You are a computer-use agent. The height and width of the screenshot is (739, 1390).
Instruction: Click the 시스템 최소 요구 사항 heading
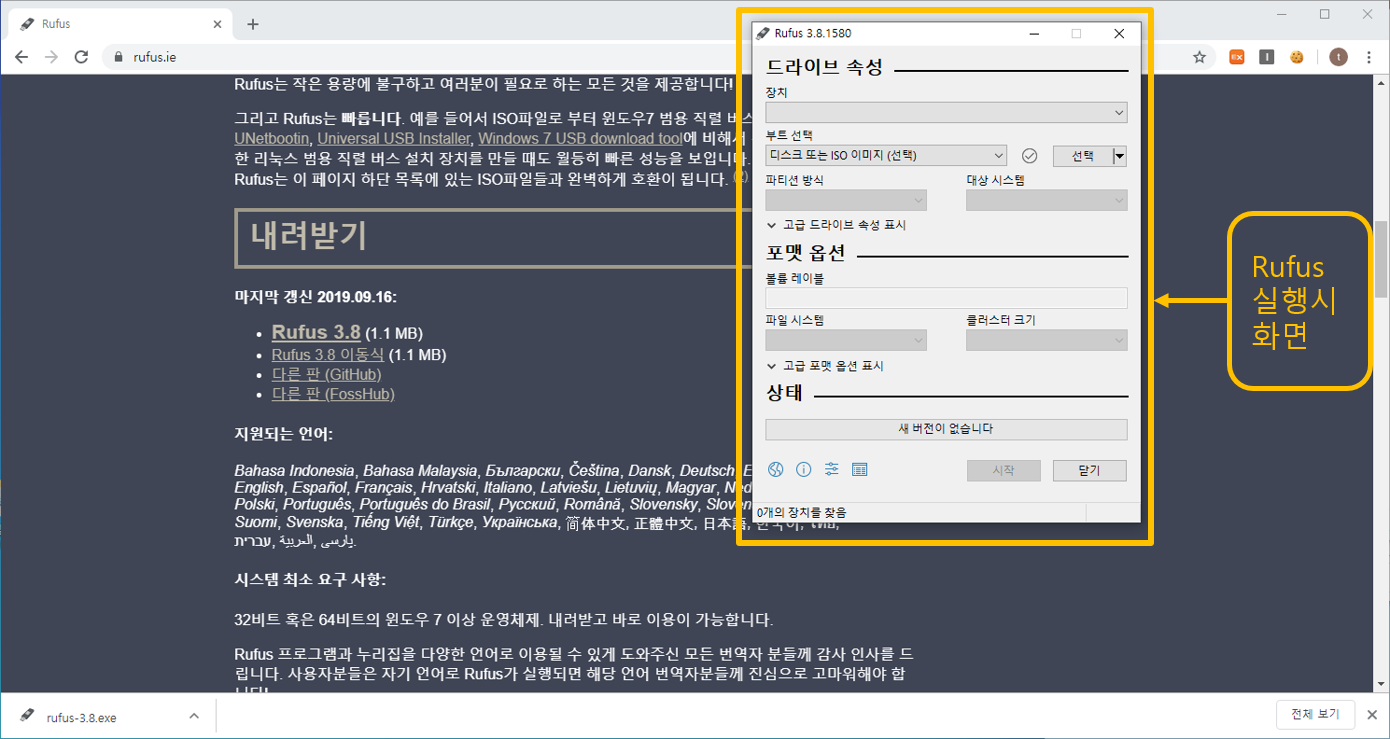(310, 580)
